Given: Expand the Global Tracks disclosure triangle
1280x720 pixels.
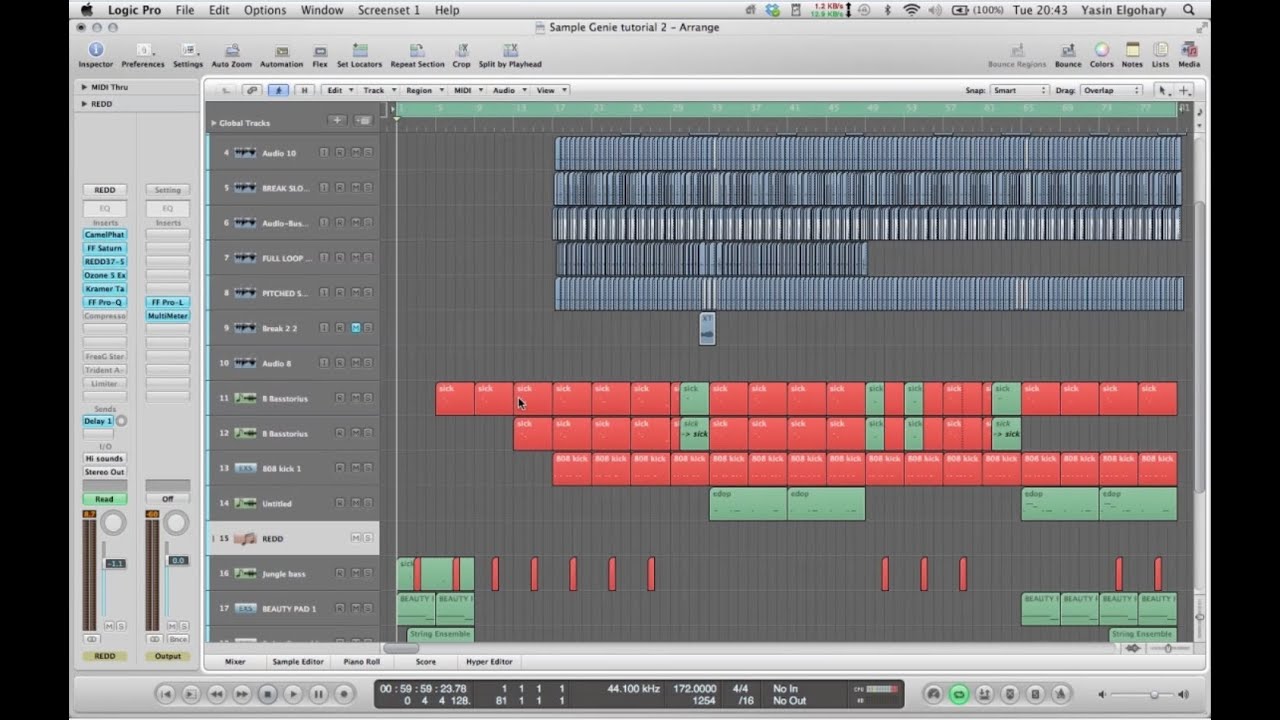Looking at the screenshot, I should tap(213, 123).
